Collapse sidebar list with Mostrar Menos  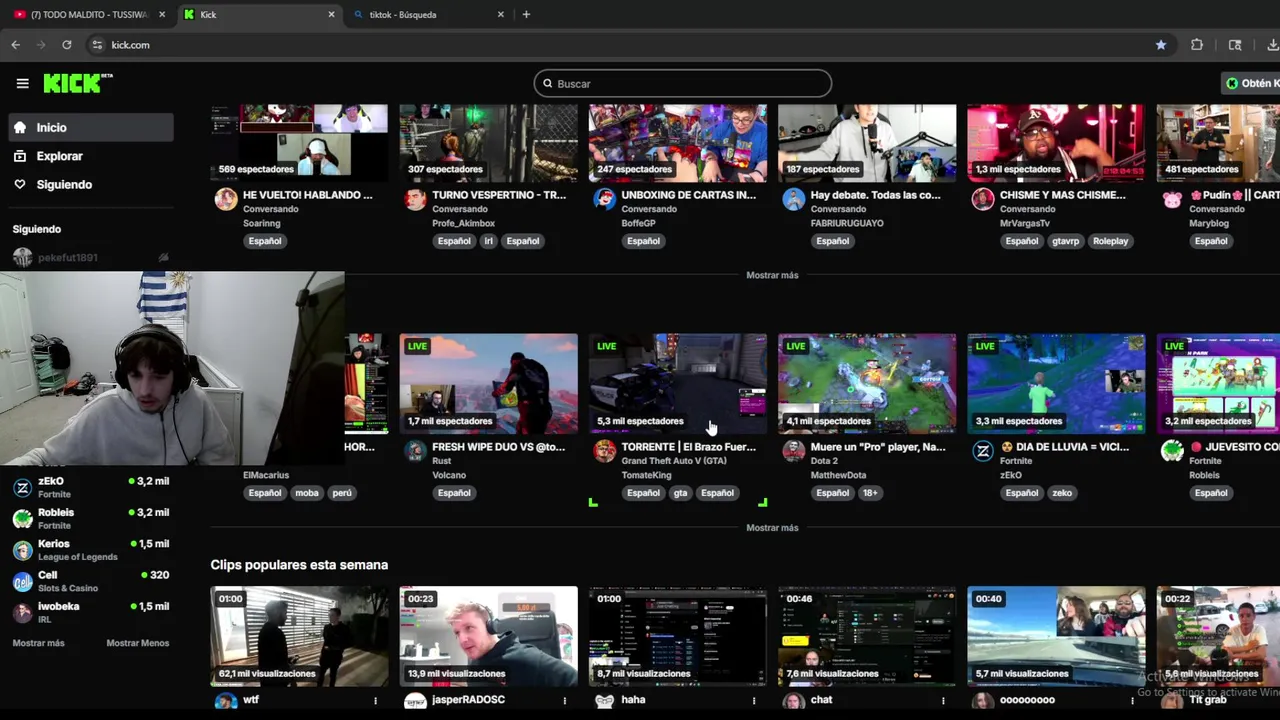137,643
